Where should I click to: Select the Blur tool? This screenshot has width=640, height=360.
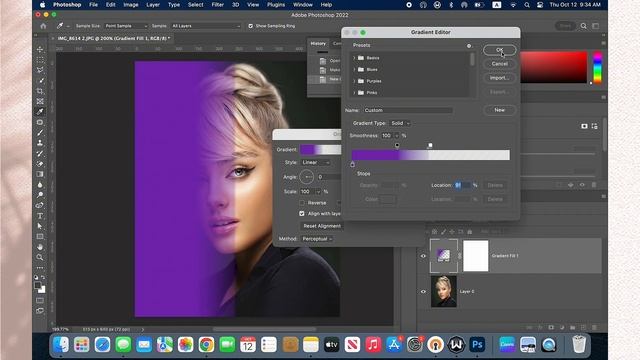[x=40, y=184]
